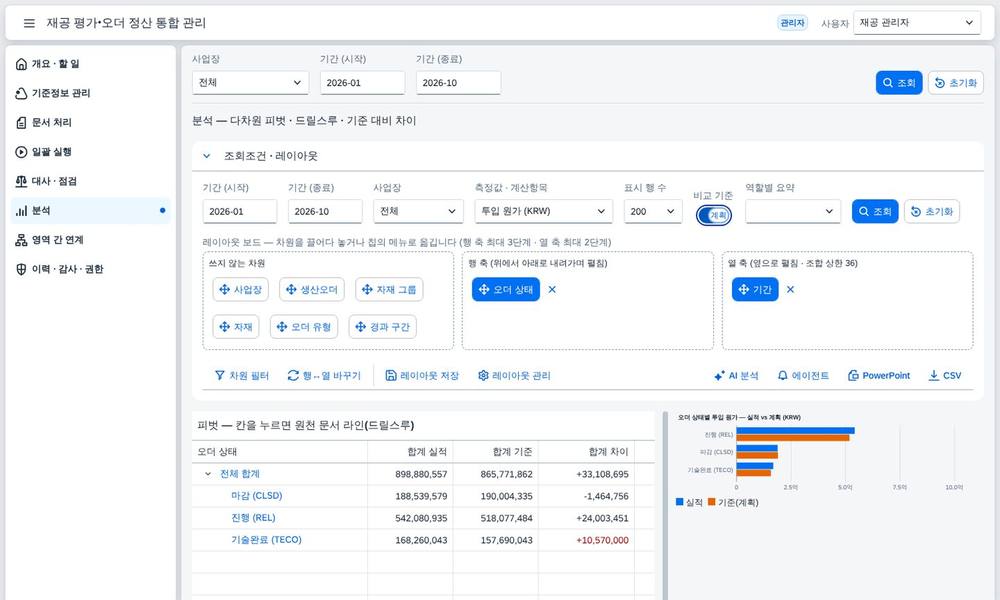Select the 사업장 dimension chip
This screenshot has height=600, width=1000.
coord(240,289)
